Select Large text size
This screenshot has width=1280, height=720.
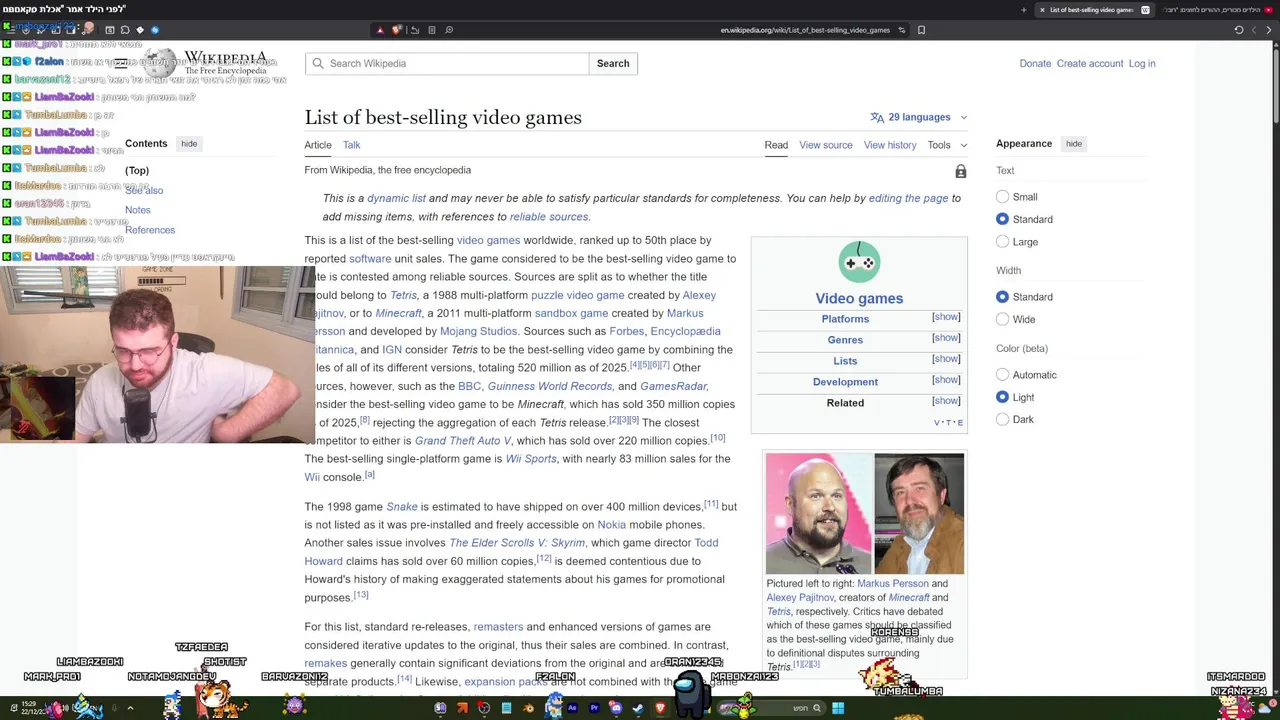(1002, 242)
